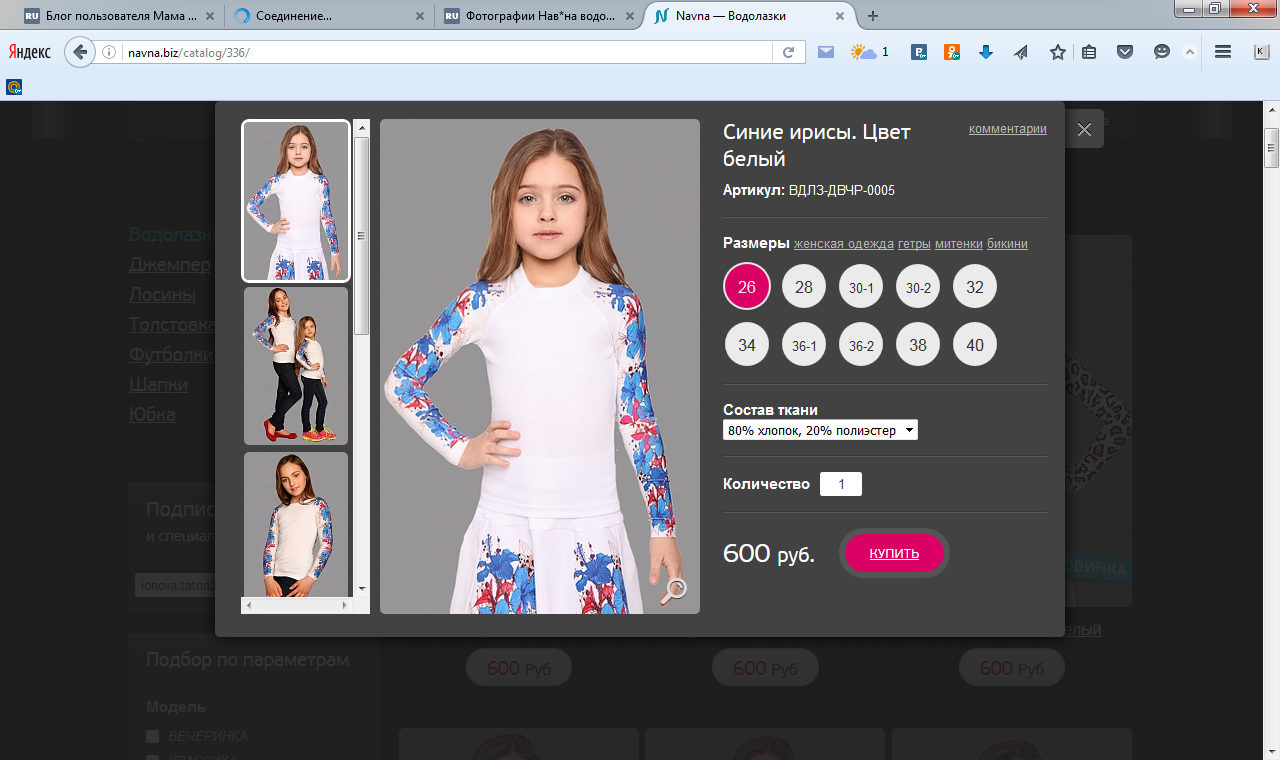Open женская одежда size link
This screenshot has height=760, width=1280.
(844, 244)
